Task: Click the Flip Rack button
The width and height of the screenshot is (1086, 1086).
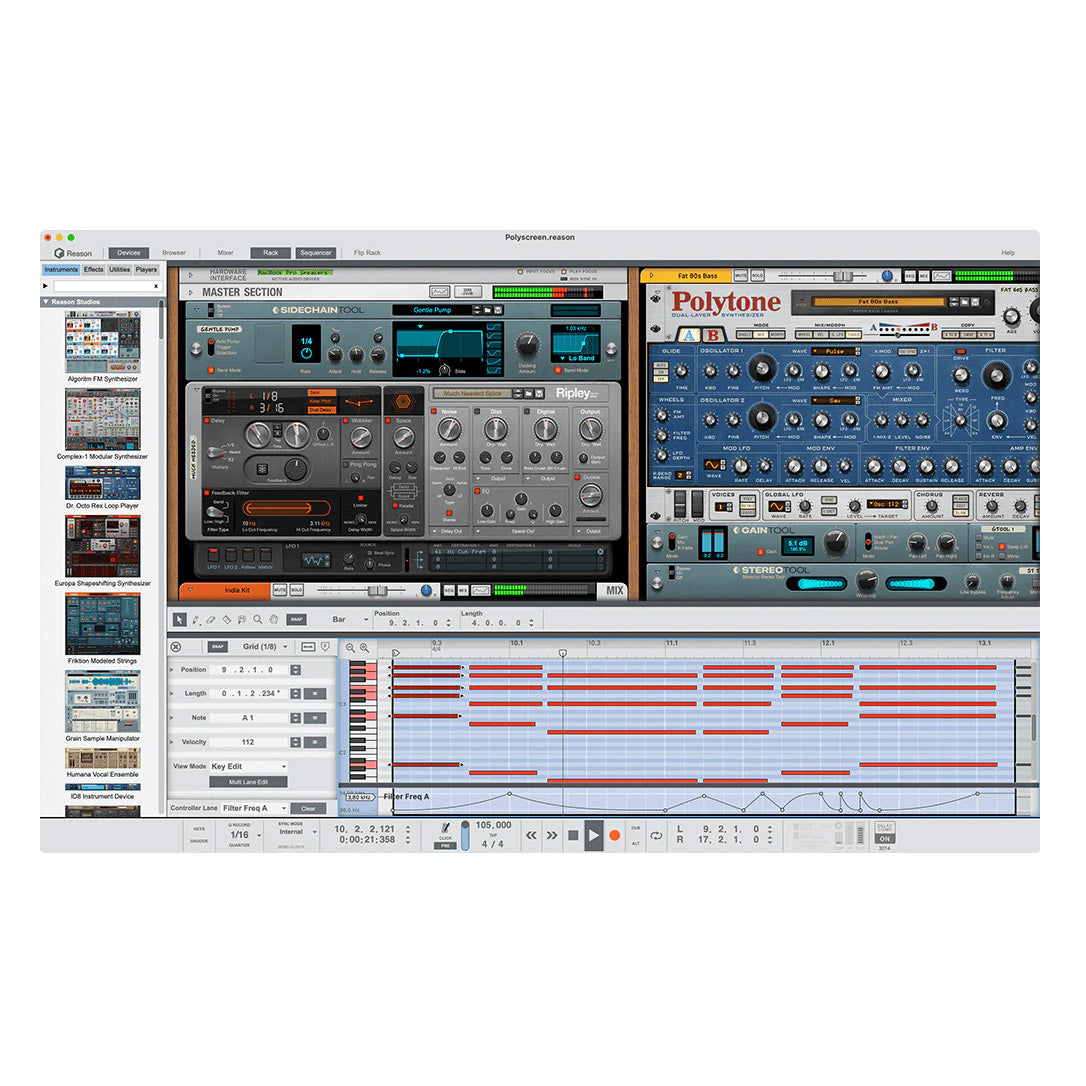Action: click(367, 253)
